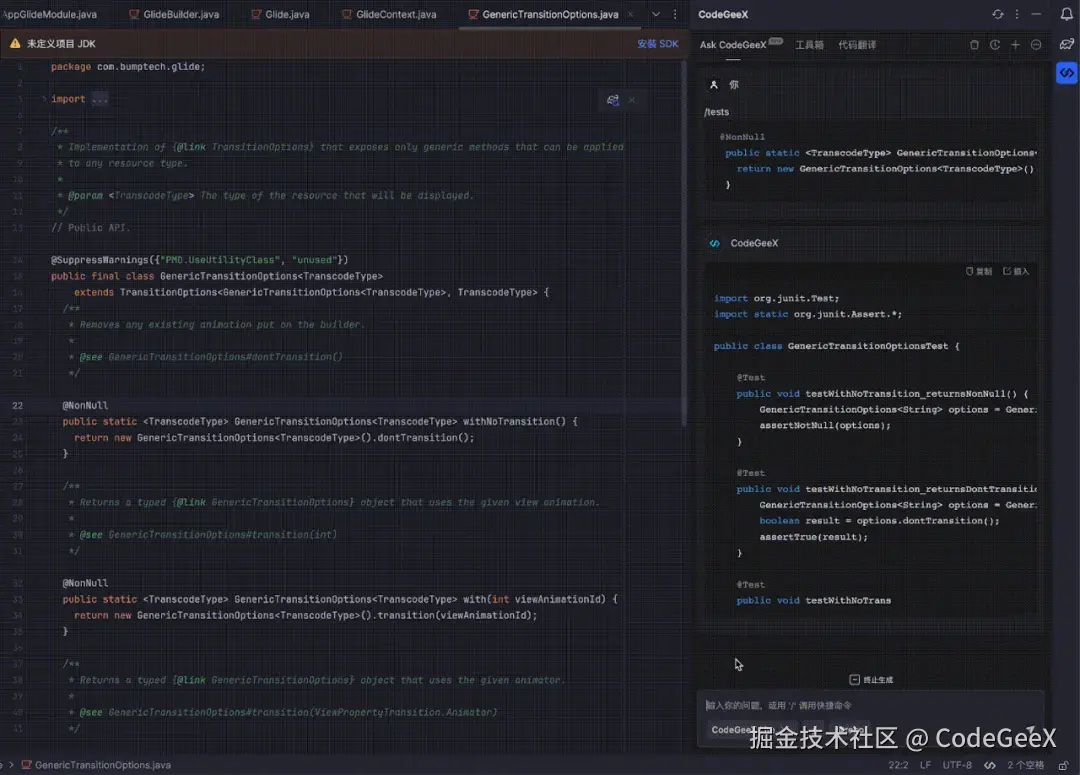Click the package com.bumptech.glide line
Viewport: 1080px width, 775px height.
pyautogui.click(x=127, y=67)
